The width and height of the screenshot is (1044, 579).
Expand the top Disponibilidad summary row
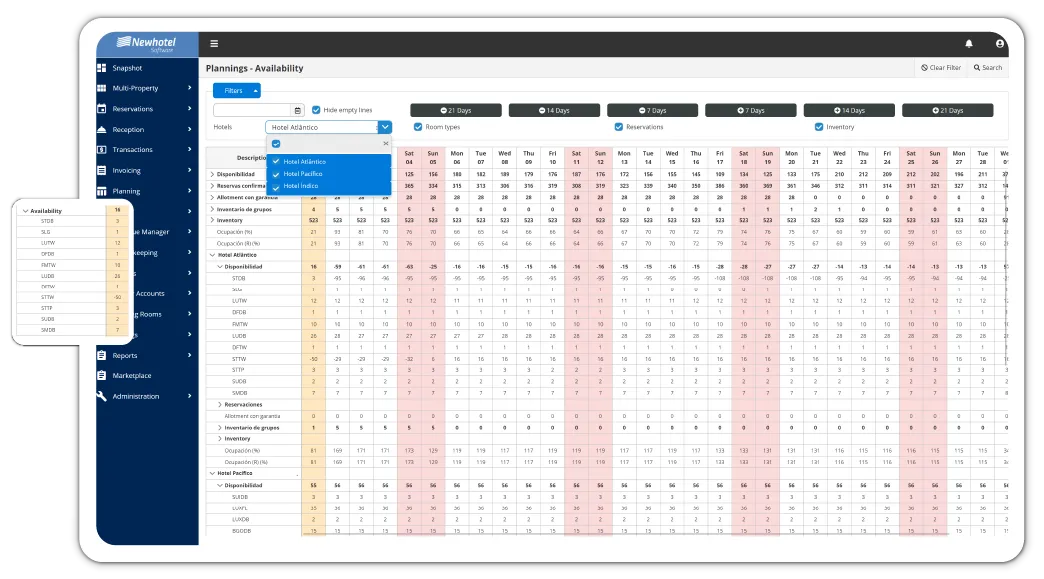(212, 174)
